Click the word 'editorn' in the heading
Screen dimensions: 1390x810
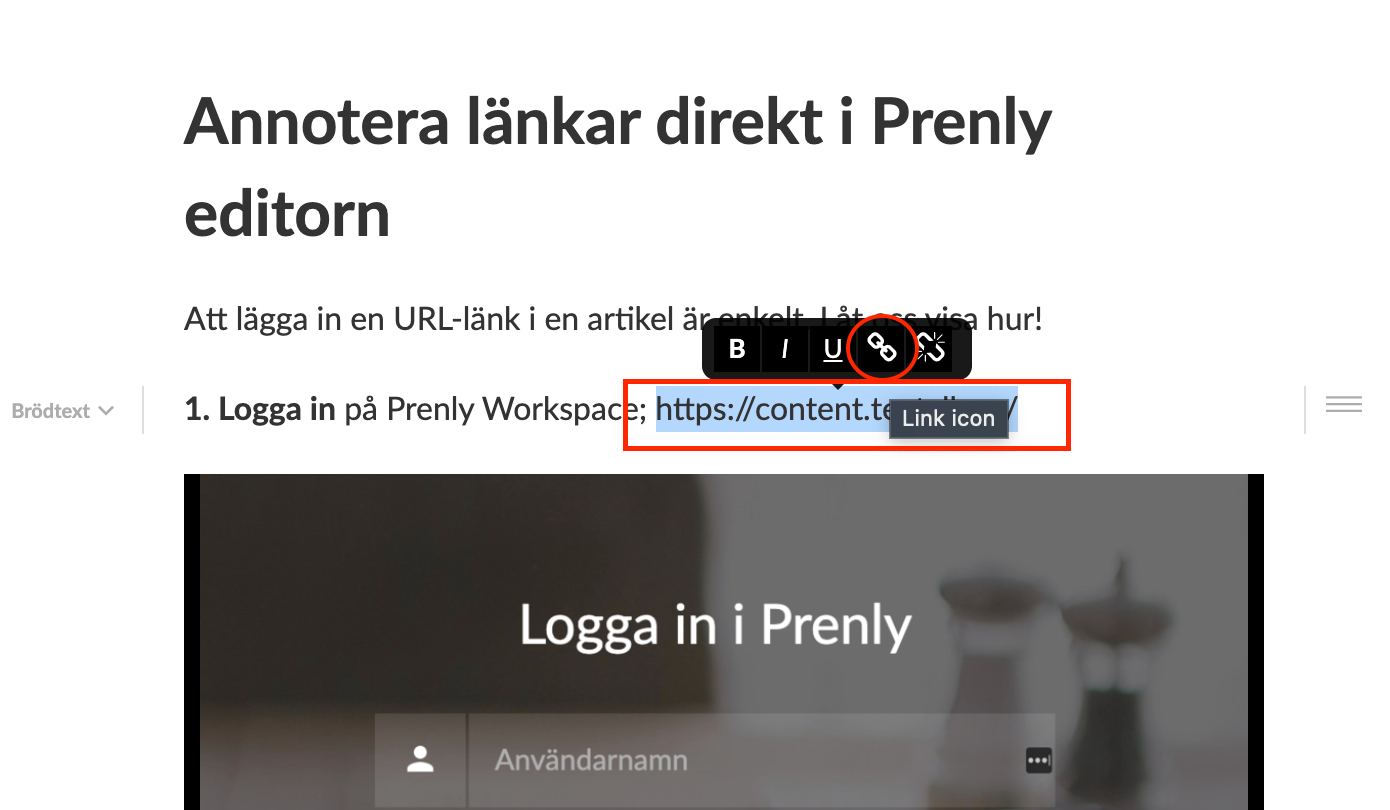(287, 213)
